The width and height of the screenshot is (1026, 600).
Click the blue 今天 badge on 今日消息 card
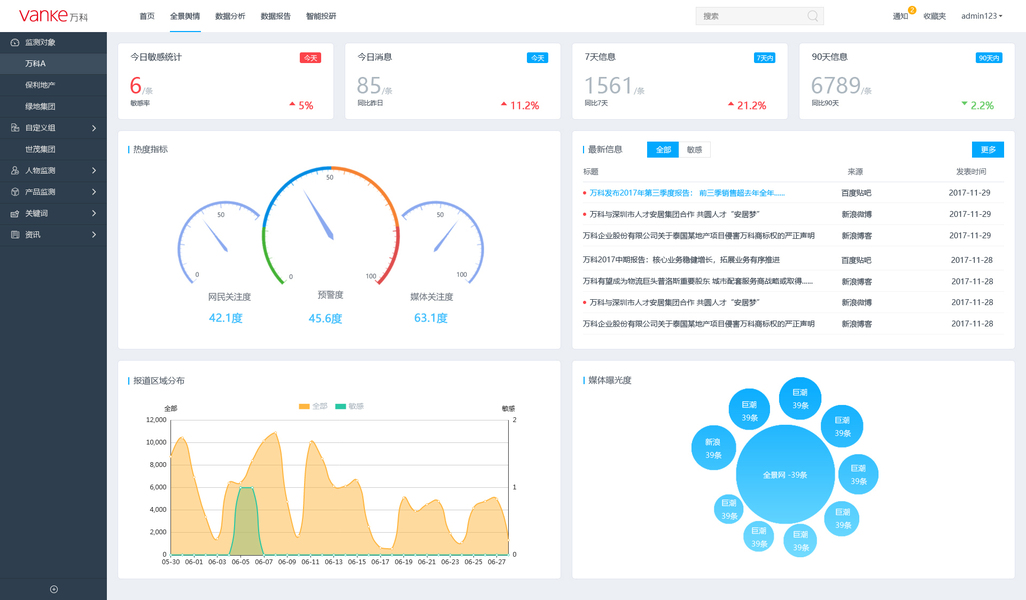pyautogui.click(x=537, y=58)
